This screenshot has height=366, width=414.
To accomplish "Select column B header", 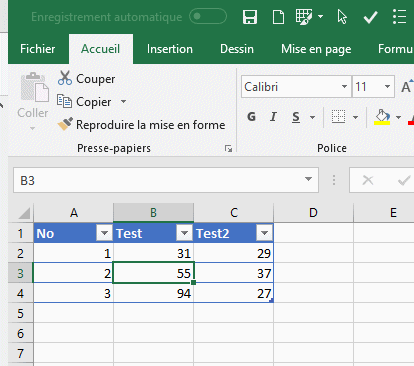I will click(x=153, y=213).
